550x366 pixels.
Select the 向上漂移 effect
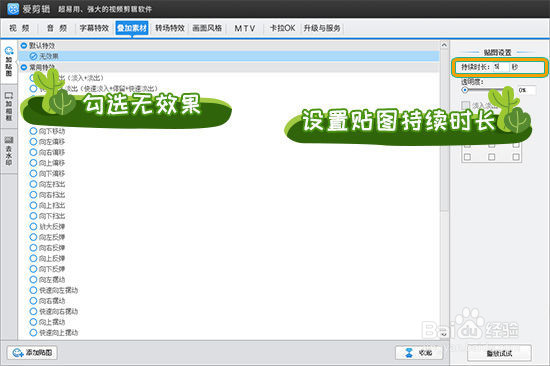click(47, 163)
